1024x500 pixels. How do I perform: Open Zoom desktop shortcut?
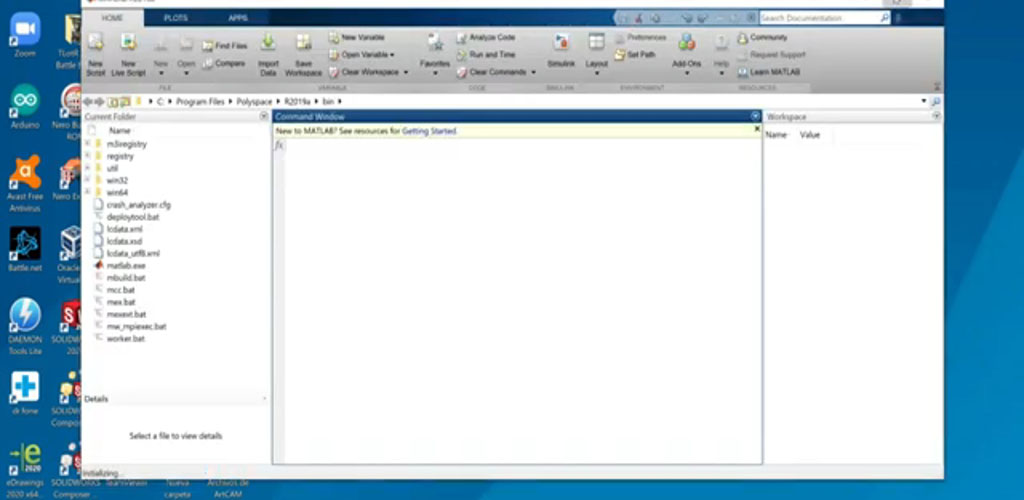point(25,35)
